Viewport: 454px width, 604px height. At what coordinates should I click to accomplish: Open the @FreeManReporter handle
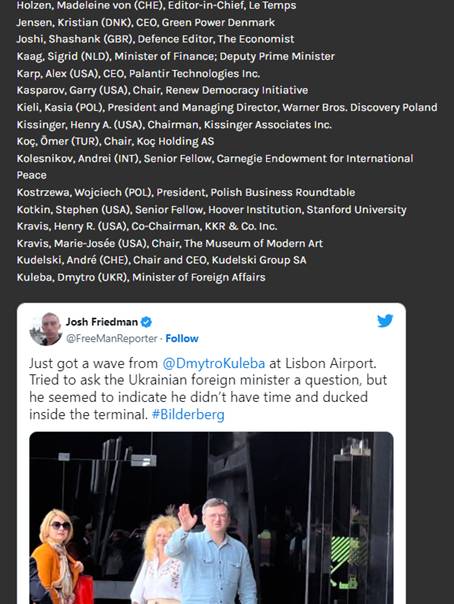pyautogui.click(x=112, y=339)
